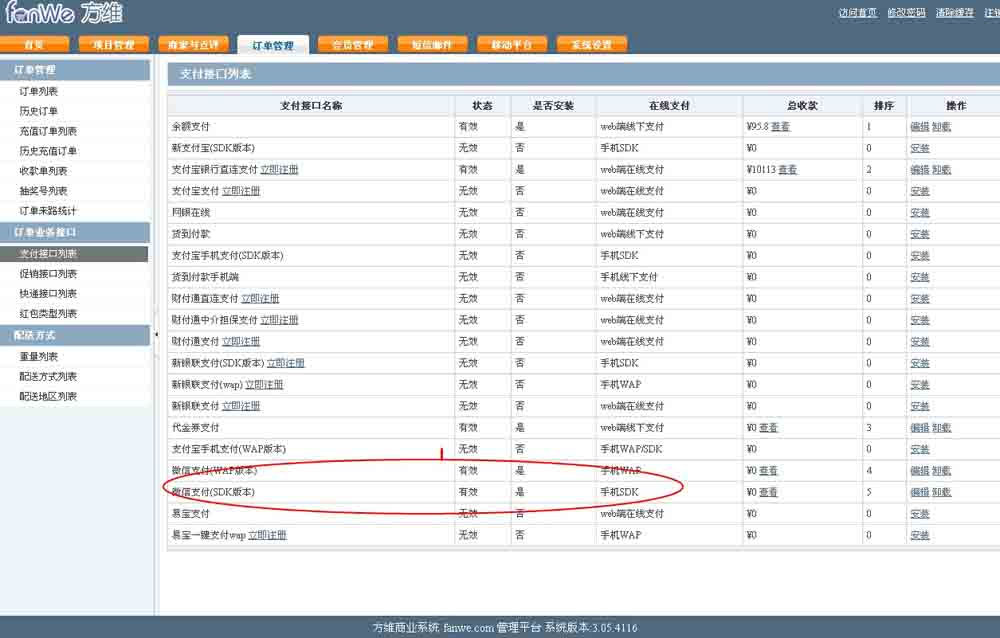Open 红包类型列表 in the sidebar
Screen dimensions: 1000x638
(48, 313)
